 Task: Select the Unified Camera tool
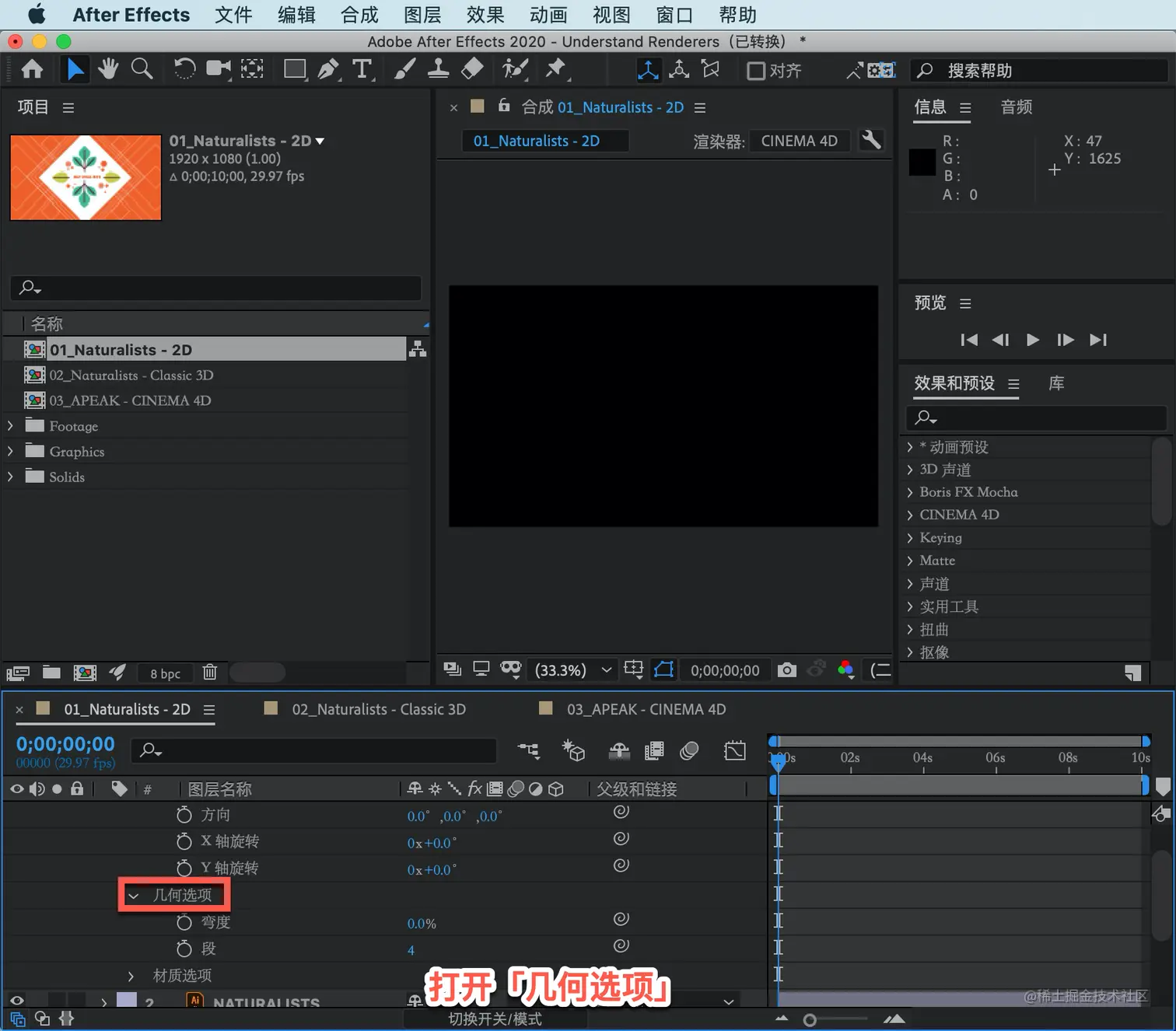219,69
